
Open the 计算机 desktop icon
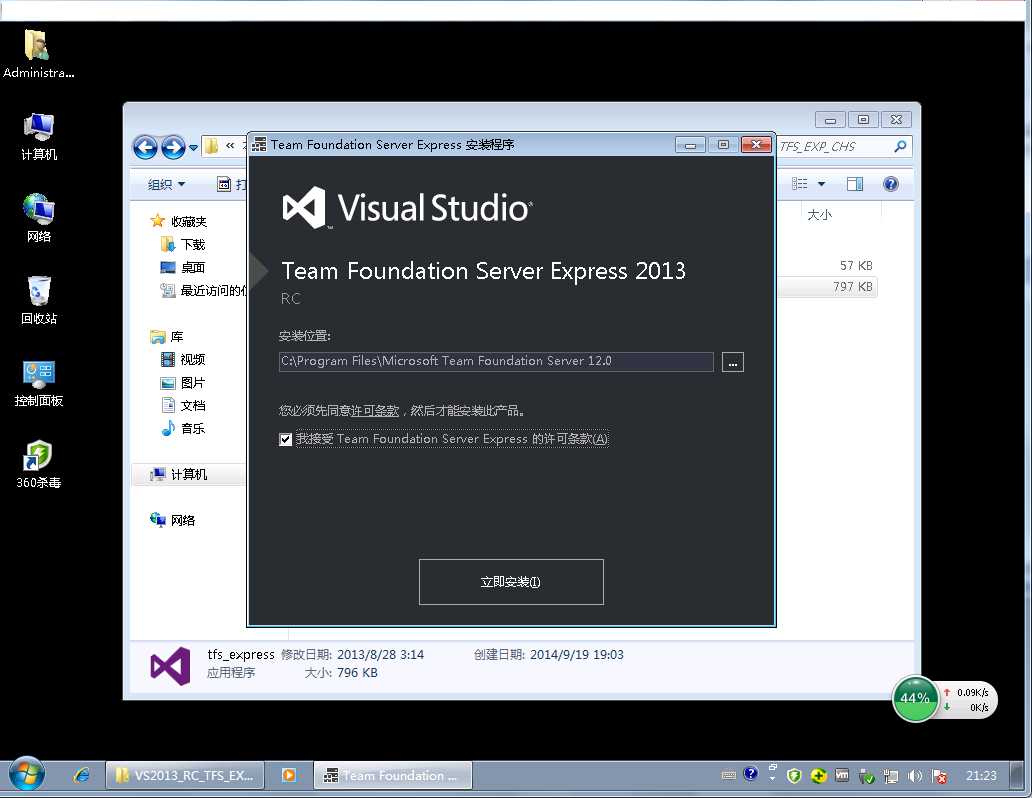(39, 136)
